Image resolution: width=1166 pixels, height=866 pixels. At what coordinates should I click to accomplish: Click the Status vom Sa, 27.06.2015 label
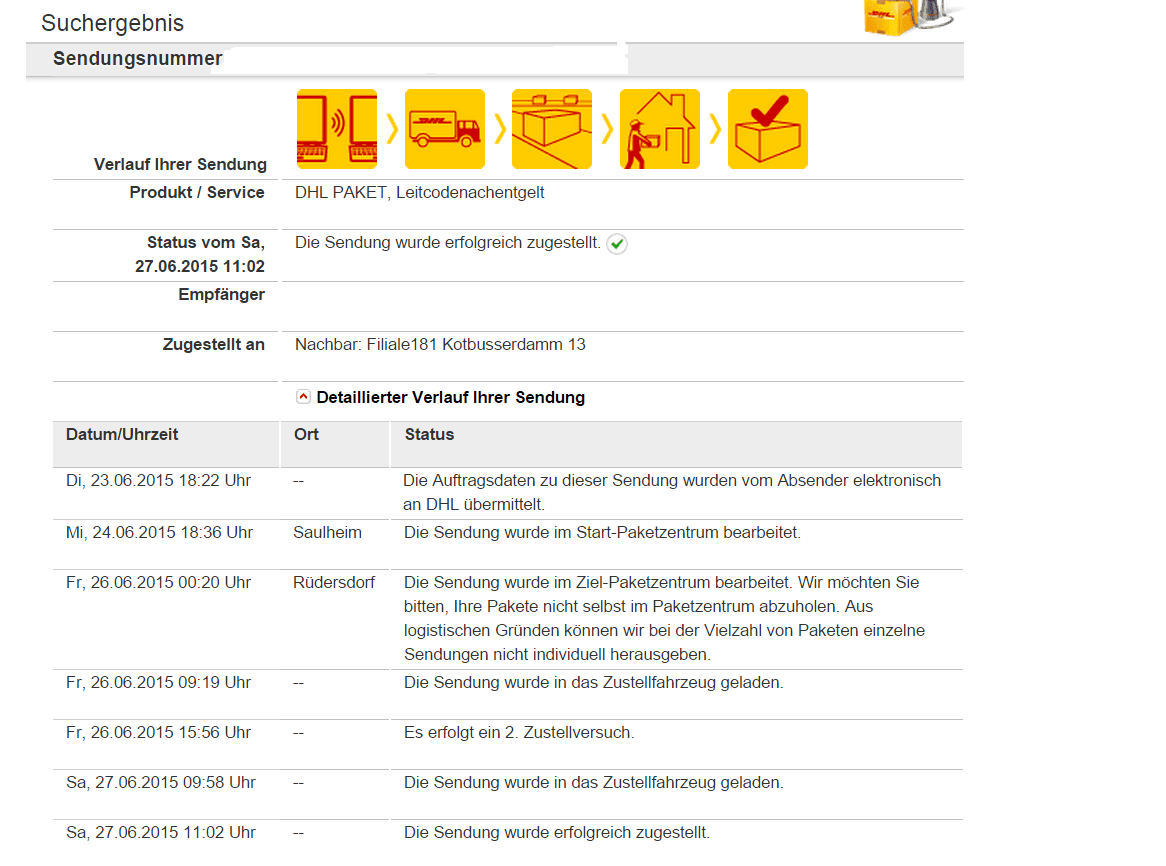point(200,254)
